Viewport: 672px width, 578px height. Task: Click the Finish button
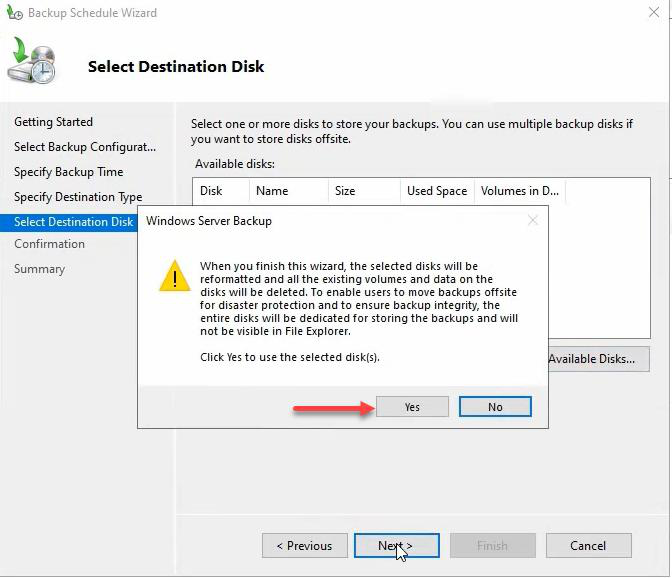pos(492,545)
